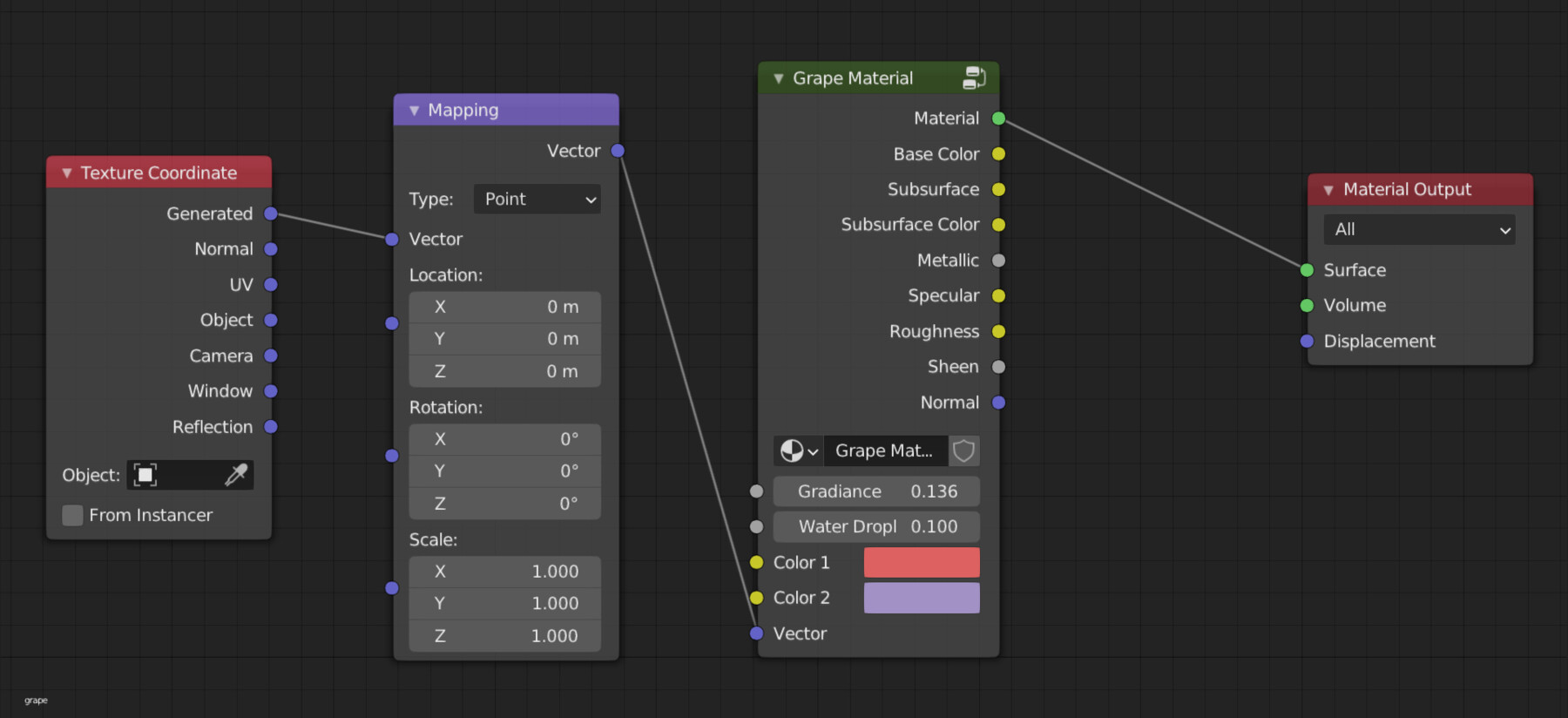Click the fake user shield icon
Viewport: 1568px width, 718px height.
963,450
